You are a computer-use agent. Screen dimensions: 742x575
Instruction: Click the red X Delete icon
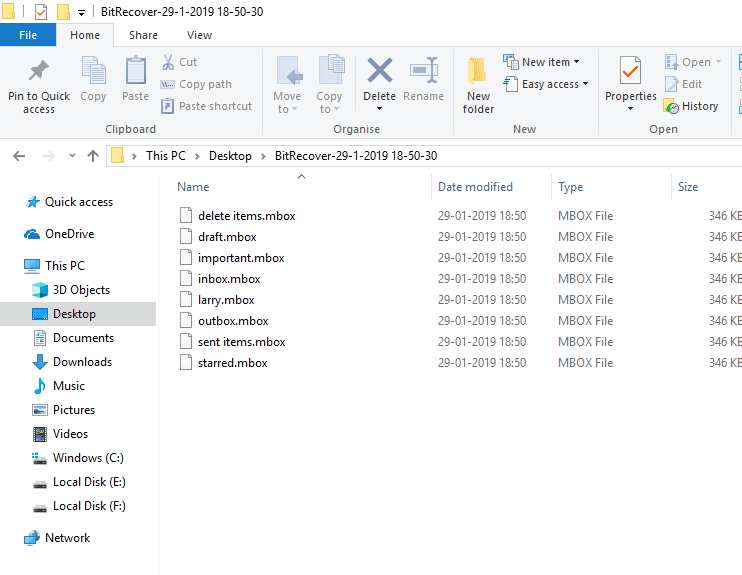click(x=380, y=71)
